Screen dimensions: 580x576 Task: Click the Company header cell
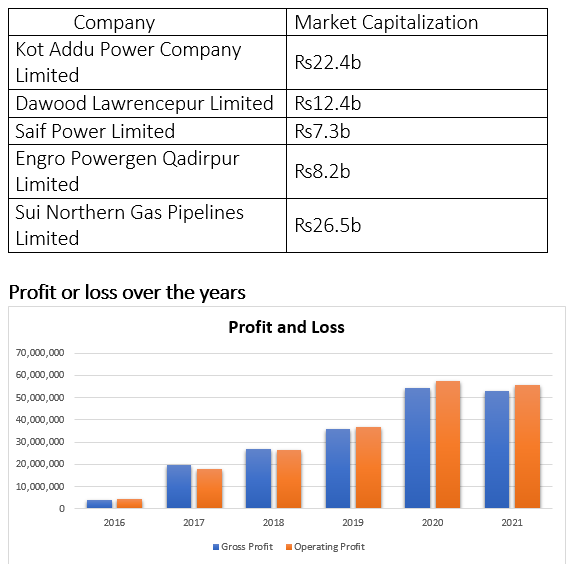coord(147,22)
